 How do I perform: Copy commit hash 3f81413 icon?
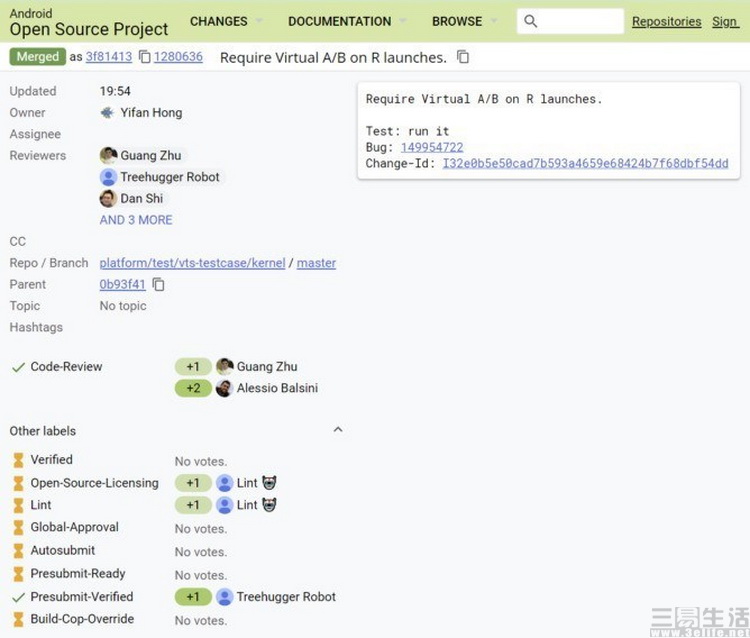pos(144,57)
